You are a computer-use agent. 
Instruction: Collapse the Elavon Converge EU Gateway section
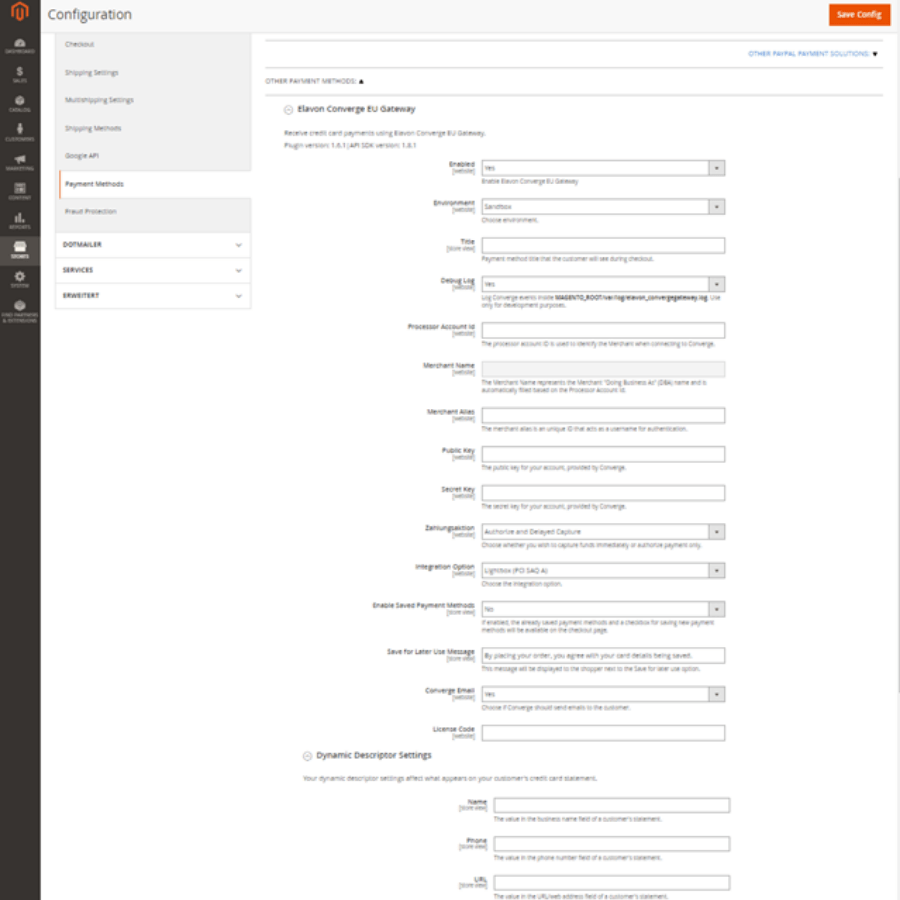tap(289, 110)
